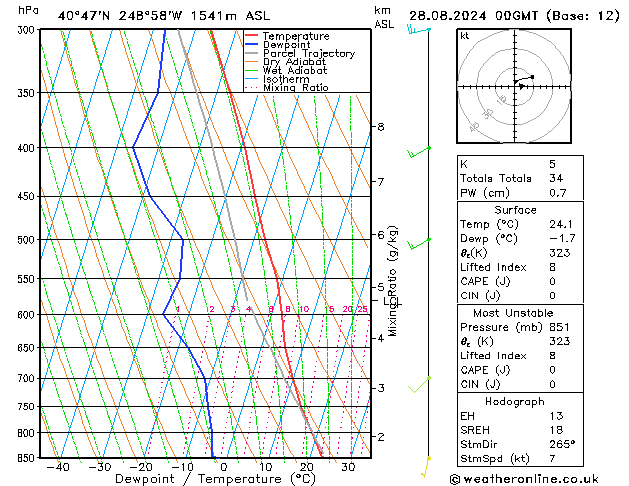This screenshot has height=486, width=629.
Task: Click the hPa unit label
Action: [28, 10]
